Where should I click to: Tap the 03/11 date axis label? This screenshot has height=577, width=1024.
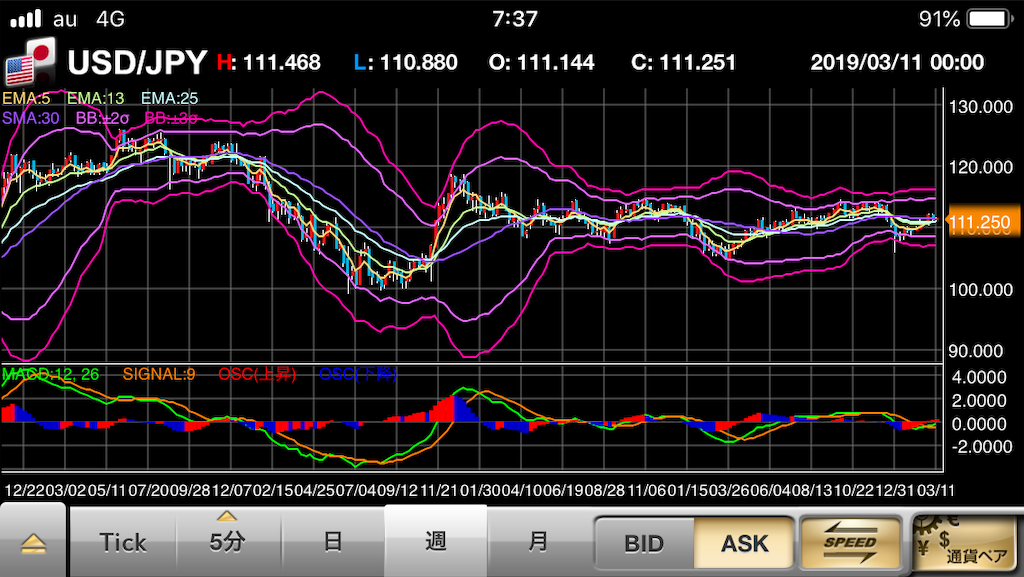coord(936,491)
